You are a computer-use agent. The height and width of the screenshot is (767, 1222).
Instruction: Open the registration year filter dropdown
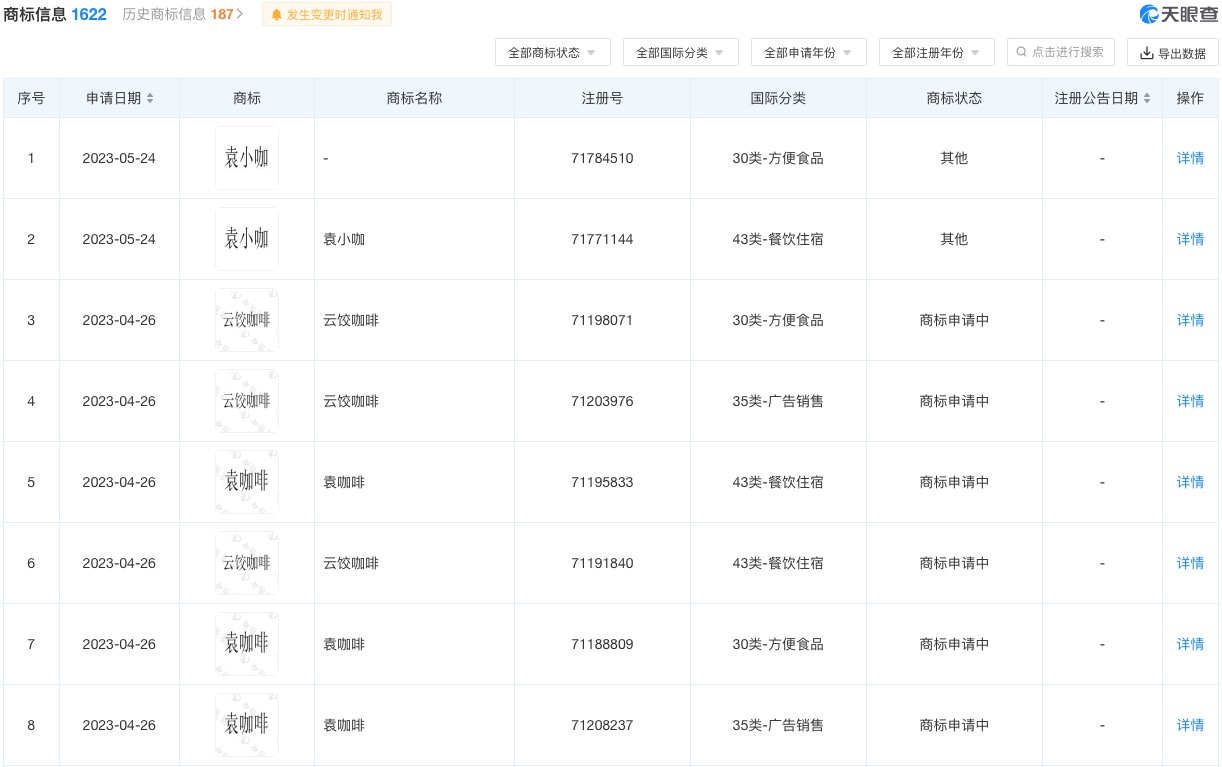(x=936, y=53)
